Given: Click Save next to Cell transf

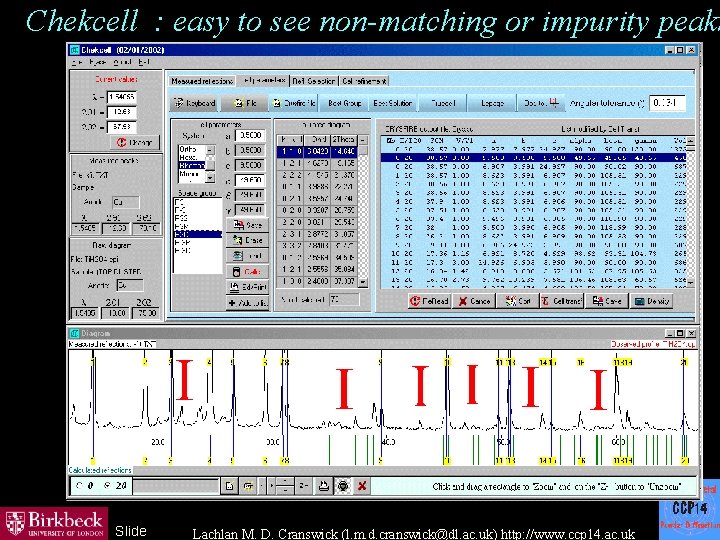Looking at the screenshot, I should 607,301.
